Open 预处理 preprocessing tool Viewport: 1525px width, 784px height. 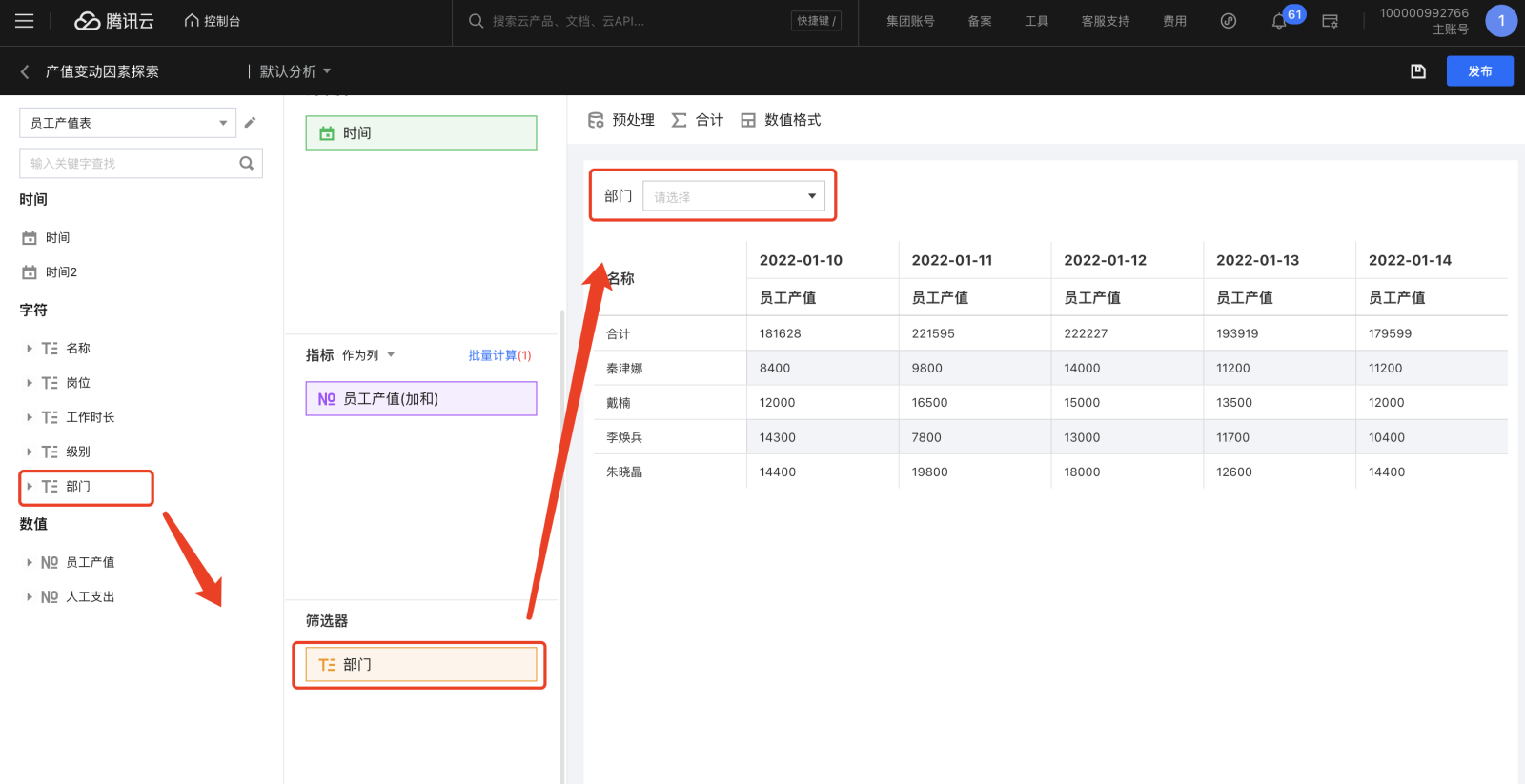(x=621, y=120)
